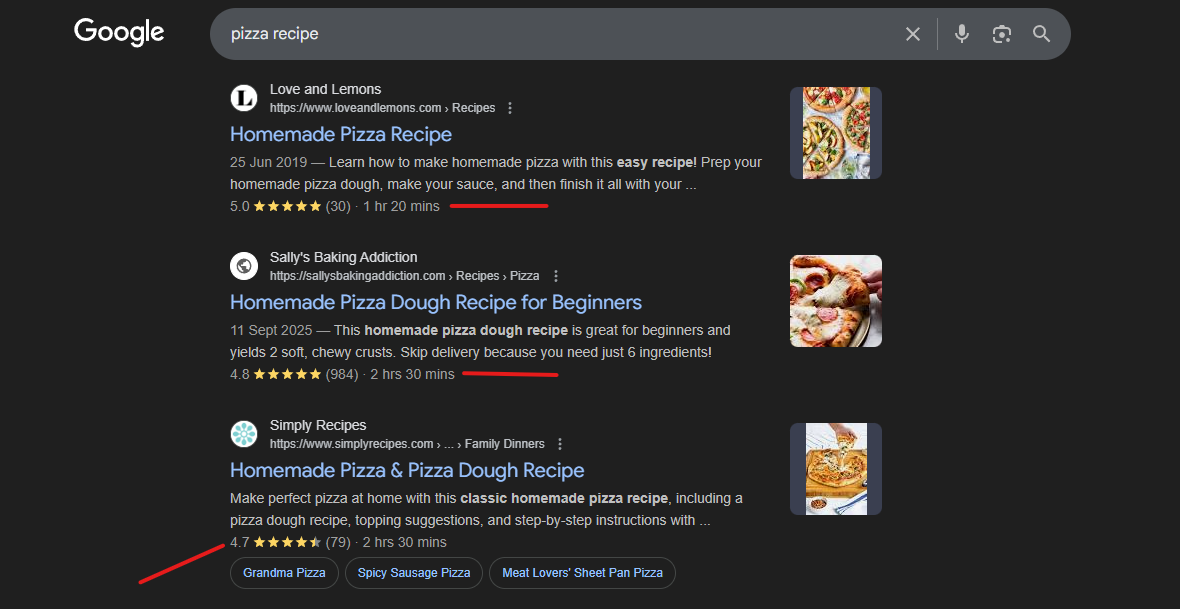Open Google Lens image search
Screen dimensions: 1180x609
click(x=1001, y=33)
